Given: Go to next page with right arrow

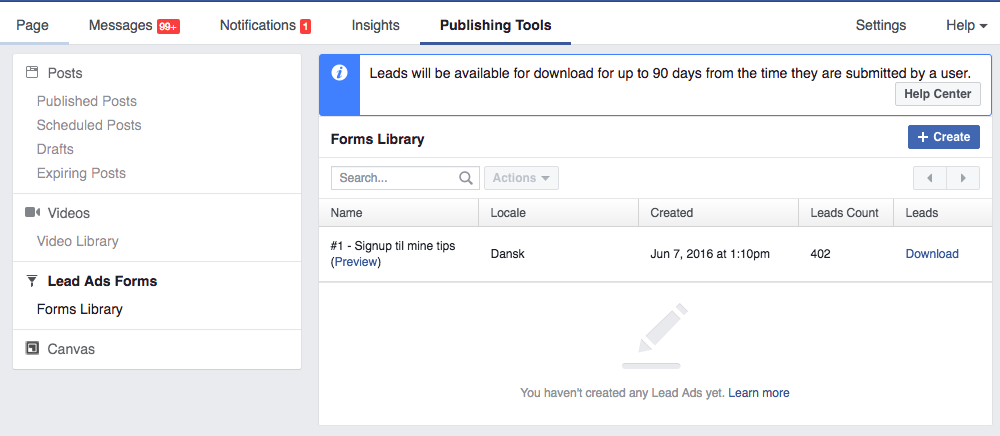Looking at the screenshot, I should pos(963,178).
